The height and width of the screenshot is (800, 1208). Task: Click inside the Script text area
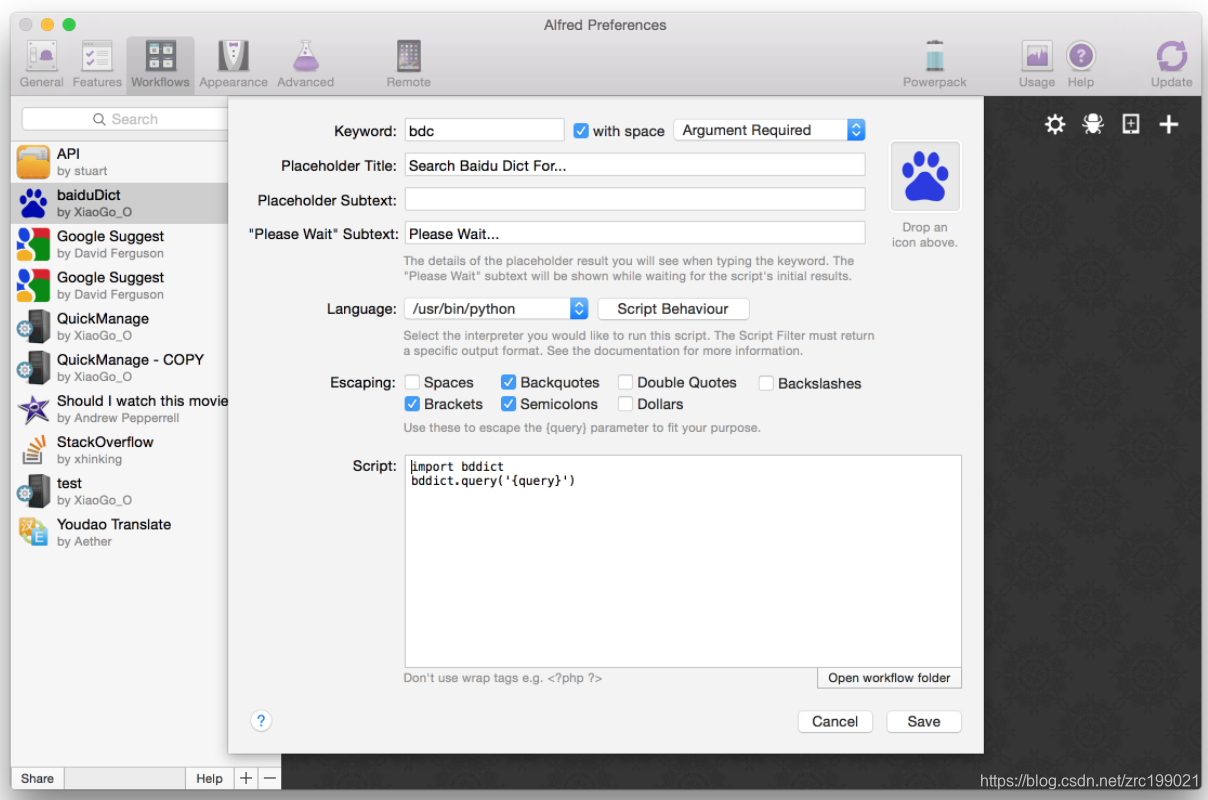click(683, 561)
